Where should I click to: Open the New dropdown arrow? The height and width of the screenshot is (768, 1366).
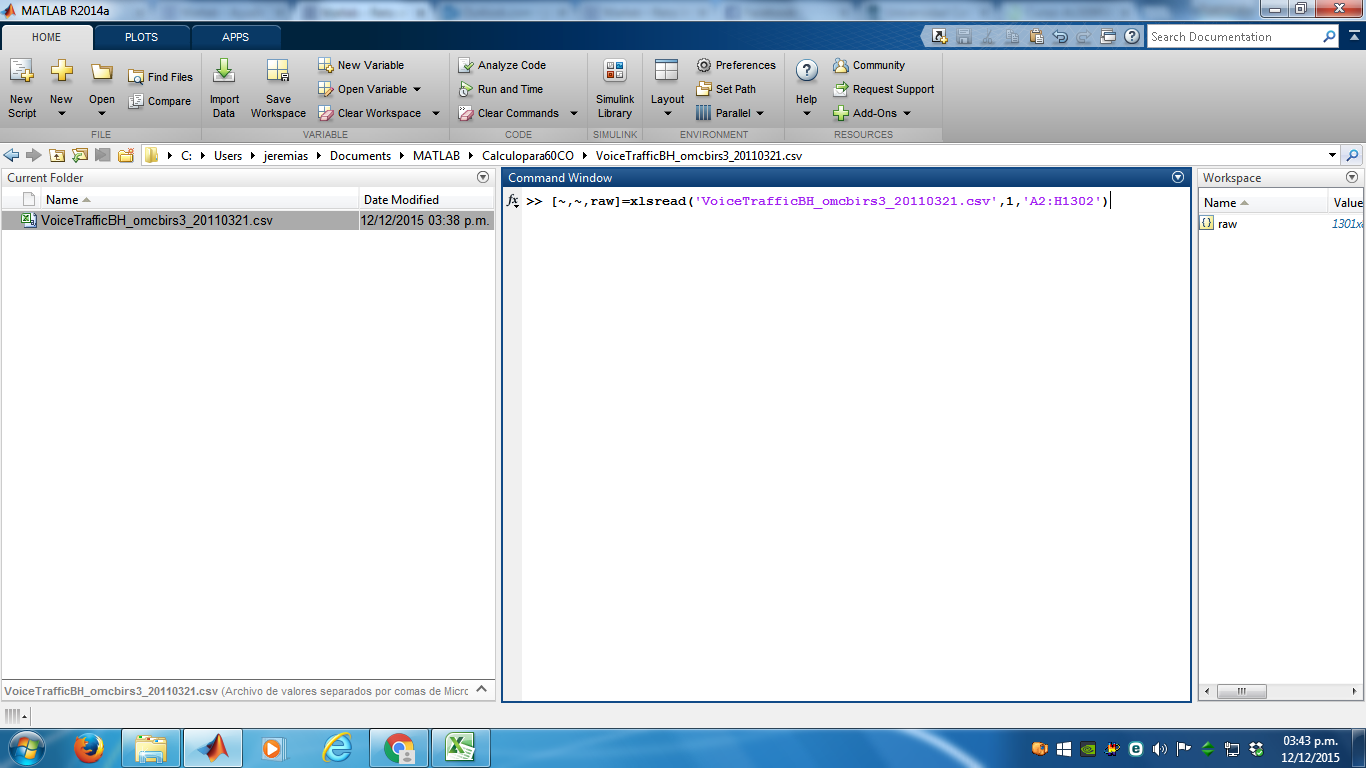[x=61, y=113]
